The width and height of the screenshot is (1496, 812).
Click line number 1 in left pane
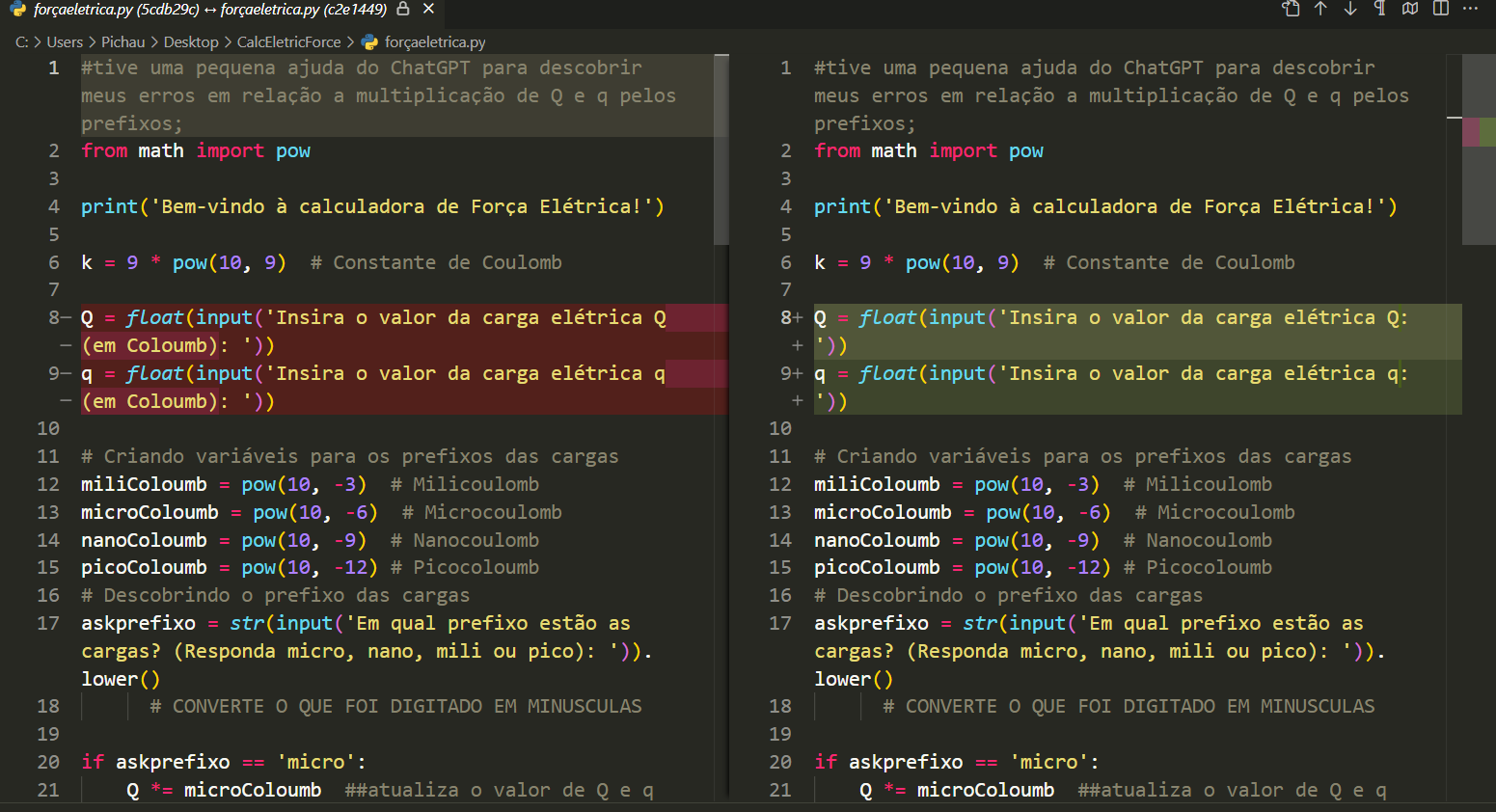tap(54, 68)
